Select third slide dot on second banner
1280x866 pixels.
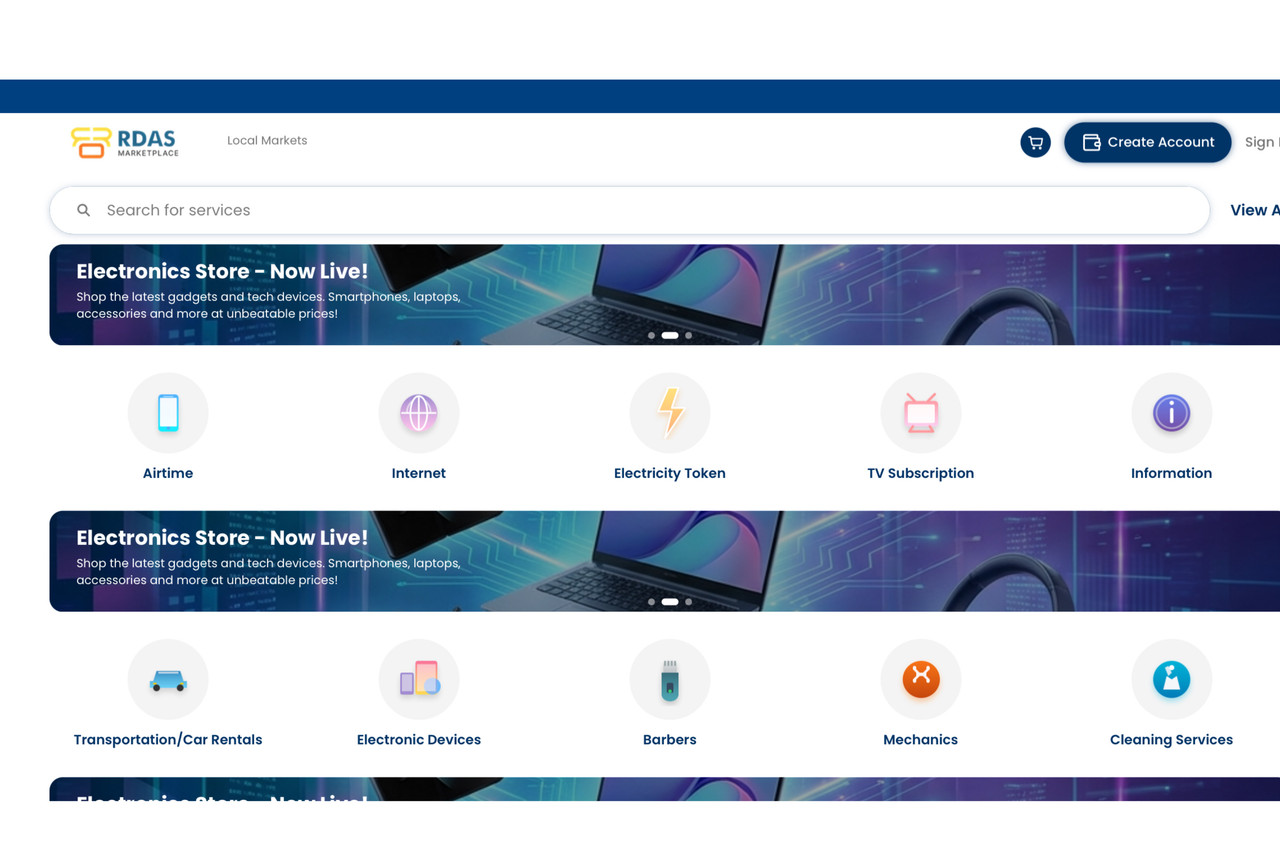tap(689, 602)
